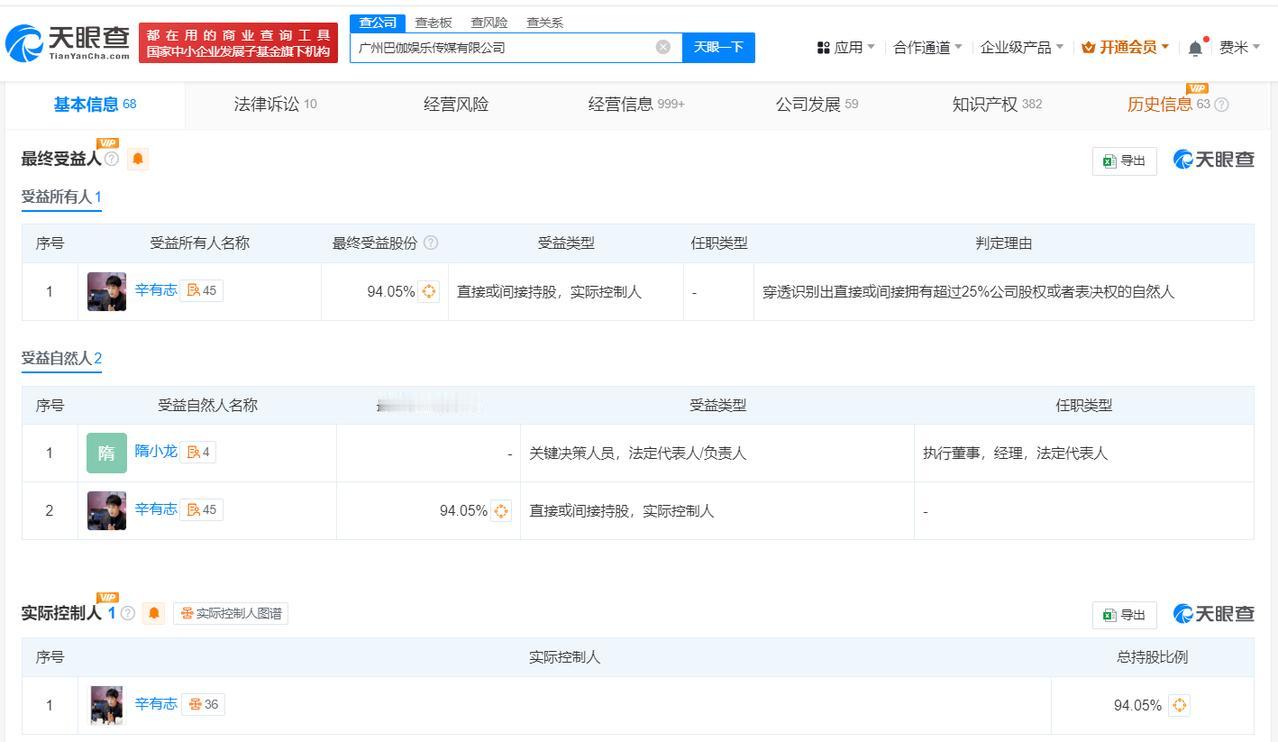The height and width of the screenshot is (742, 1278).
Task: Click help icon beside 历史信息 tab
Action: (x=1221, y=105)
